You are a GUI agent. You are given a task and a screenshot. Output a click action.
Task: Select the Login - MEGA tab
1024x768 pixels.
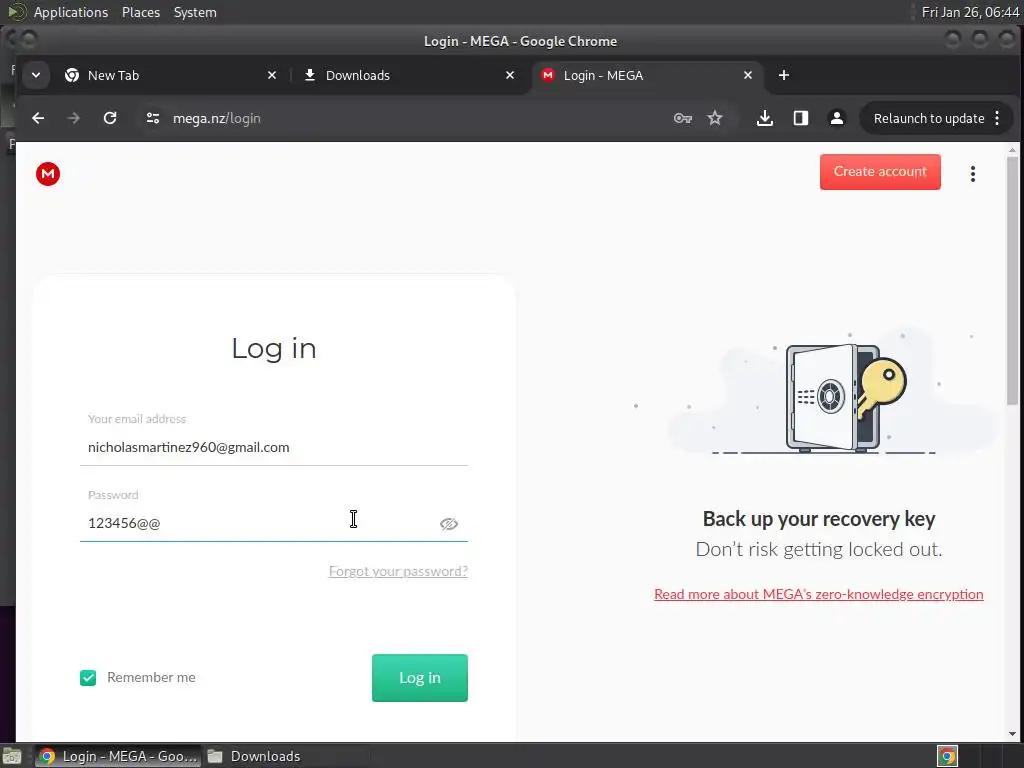647,75
